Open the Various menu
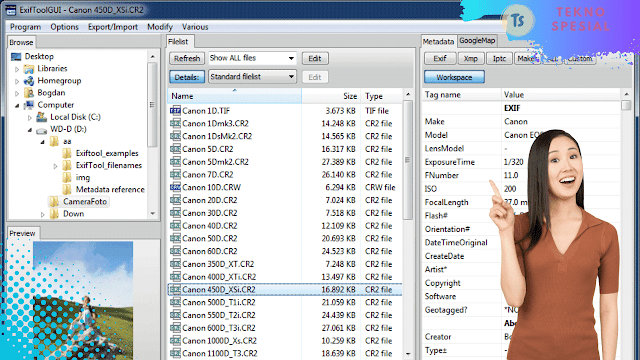640x360 pixels. coord(195,27)
